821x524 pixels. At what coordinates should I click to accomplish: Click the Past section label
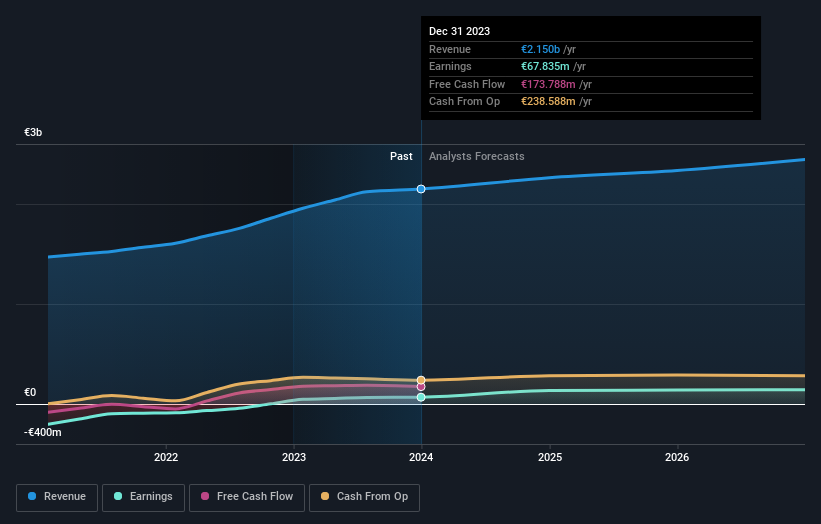401,156
